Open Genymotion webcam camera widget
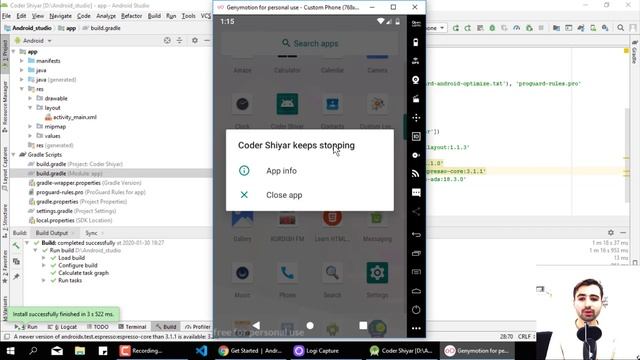Screen dimensions: 640x360 click(416, 80)
